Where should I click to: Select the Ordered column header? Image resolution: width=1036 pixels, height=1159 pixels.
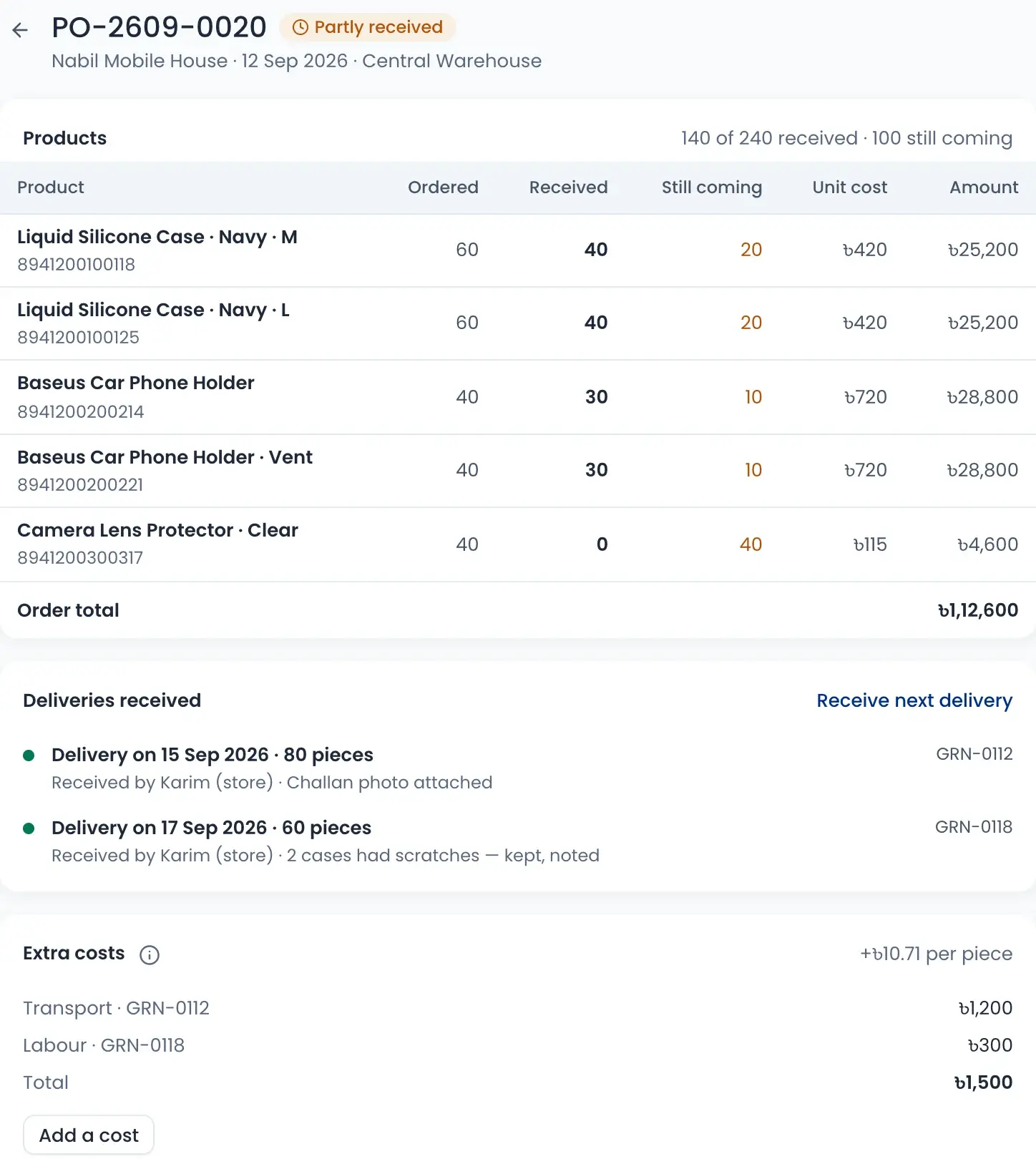[x=443, y=187]
